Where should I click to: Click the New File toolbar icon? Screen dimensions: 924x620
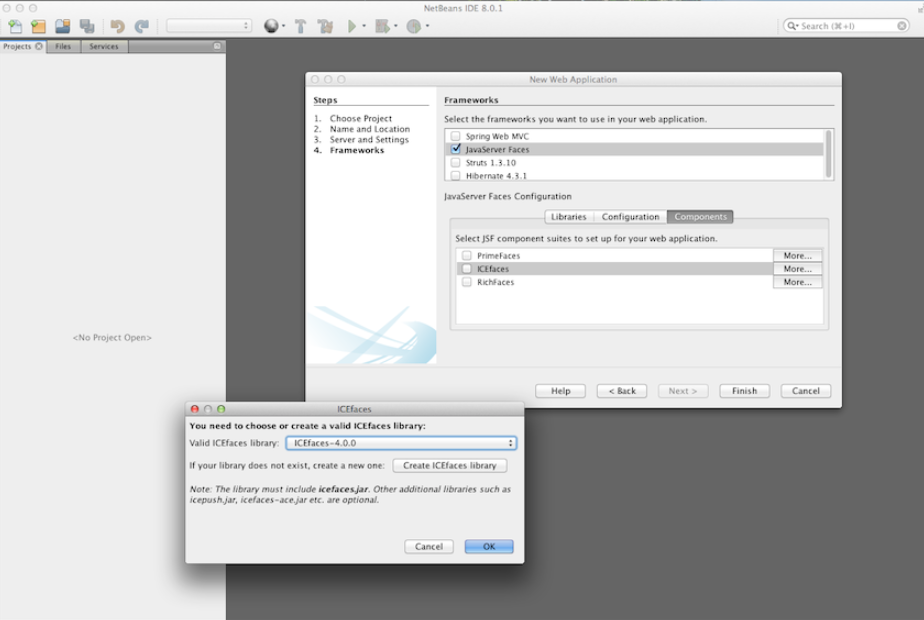[x=15, y=26]
